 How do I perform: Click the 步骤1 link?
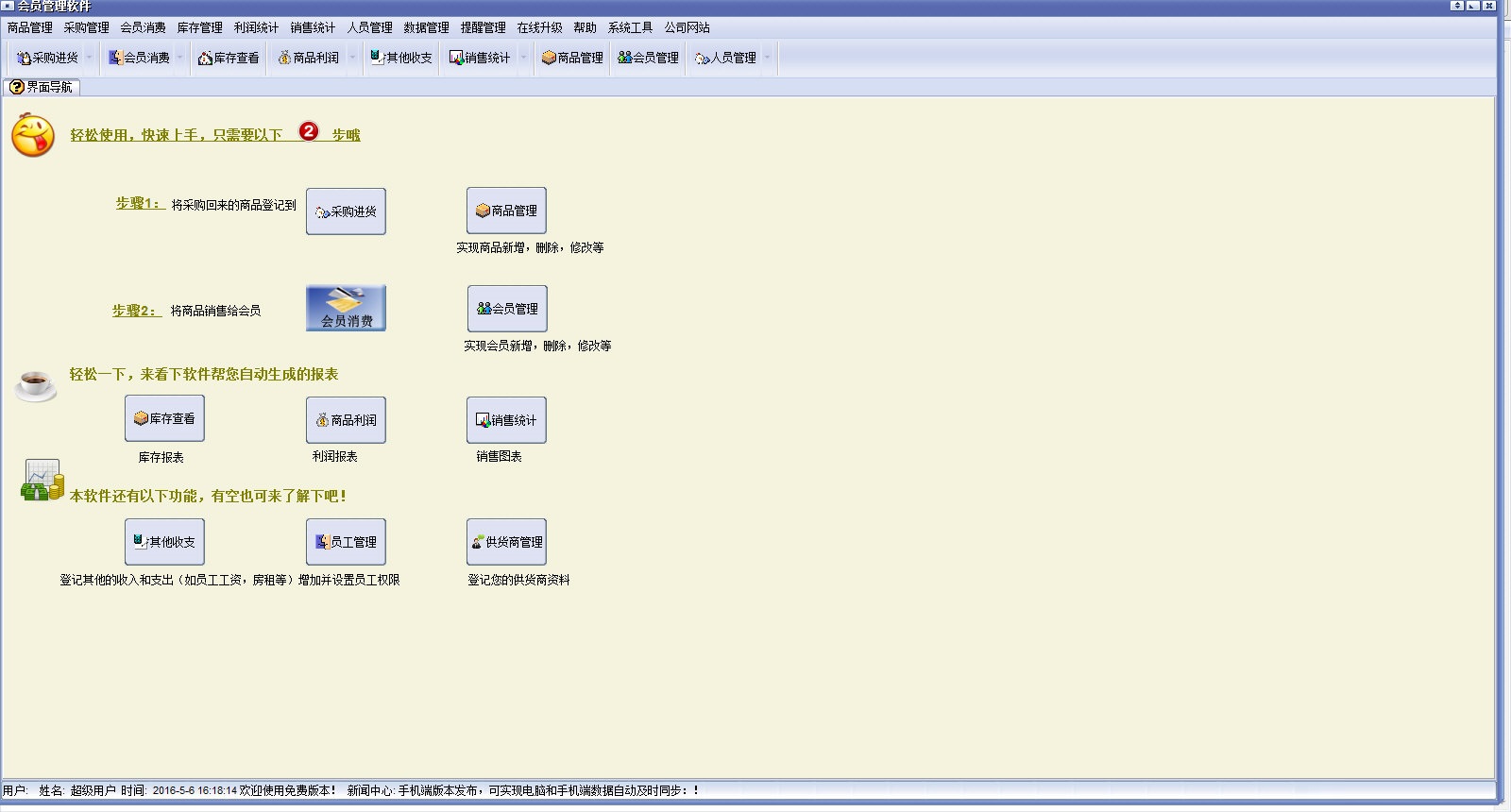pyautogui.click(x=140, y=203)
